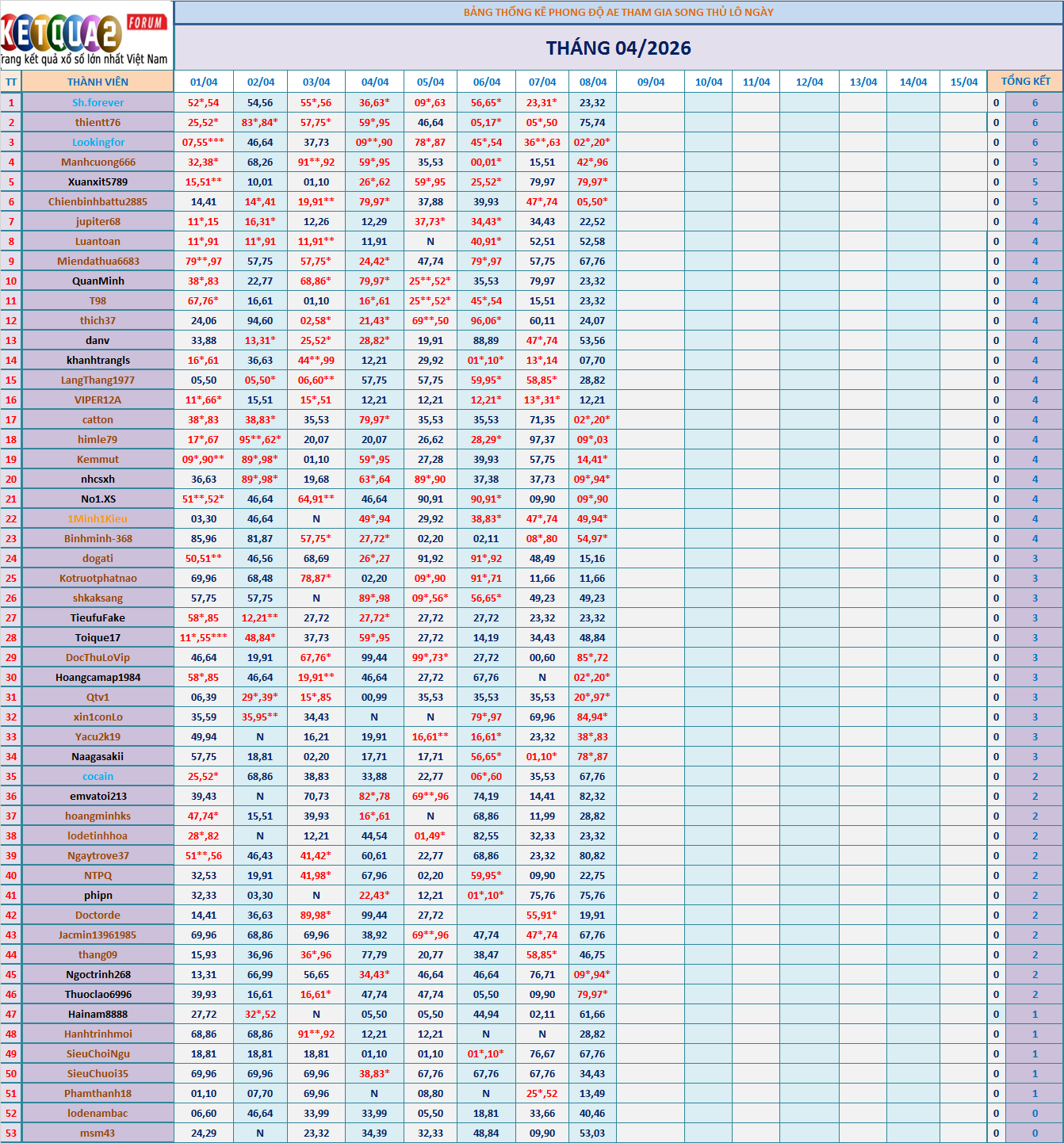Click the 15/04 date column header

(963, 82)
